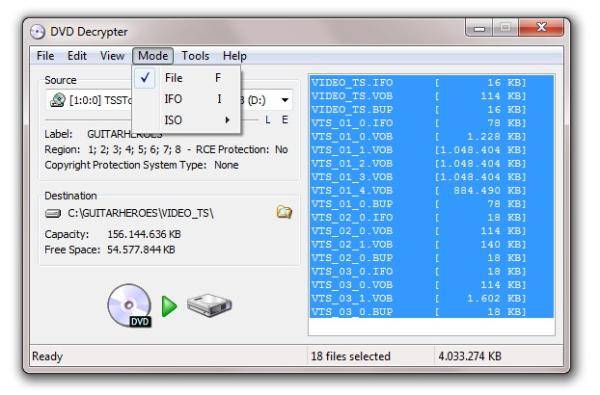Choose IFO mode from Mode menu
This screenshot has width=600, height=395.
(x=187, y=99)
